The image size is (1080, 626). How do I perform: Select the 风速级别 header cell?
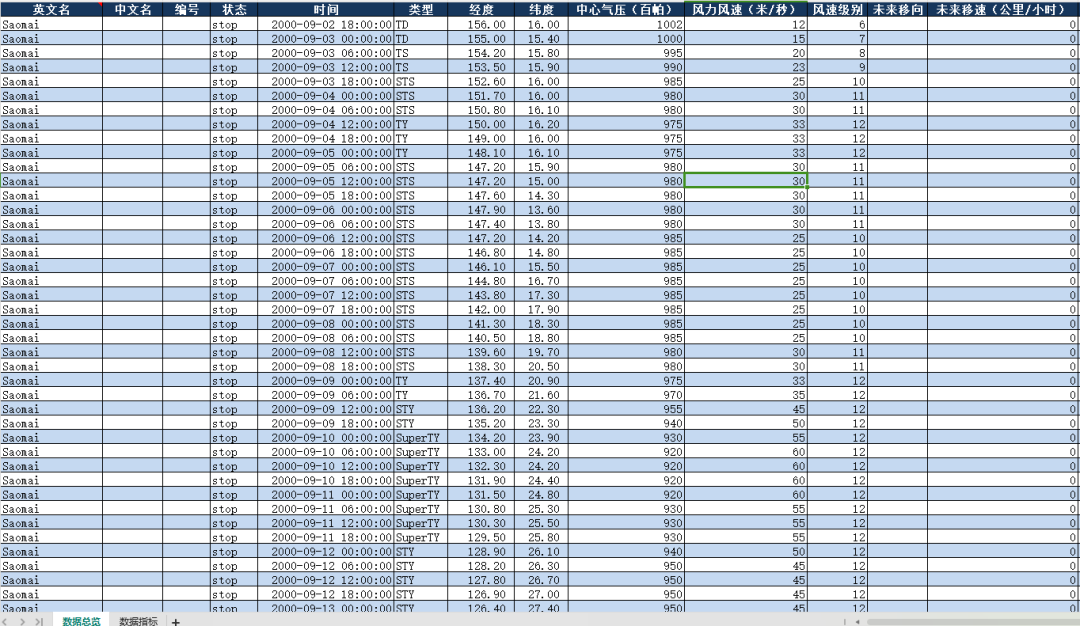(x=838, y=10)
